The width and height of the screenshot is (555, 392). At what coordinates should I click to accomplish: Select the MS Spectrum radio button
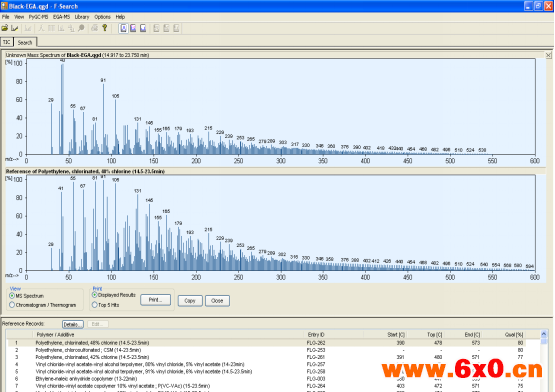click(12, 296)
